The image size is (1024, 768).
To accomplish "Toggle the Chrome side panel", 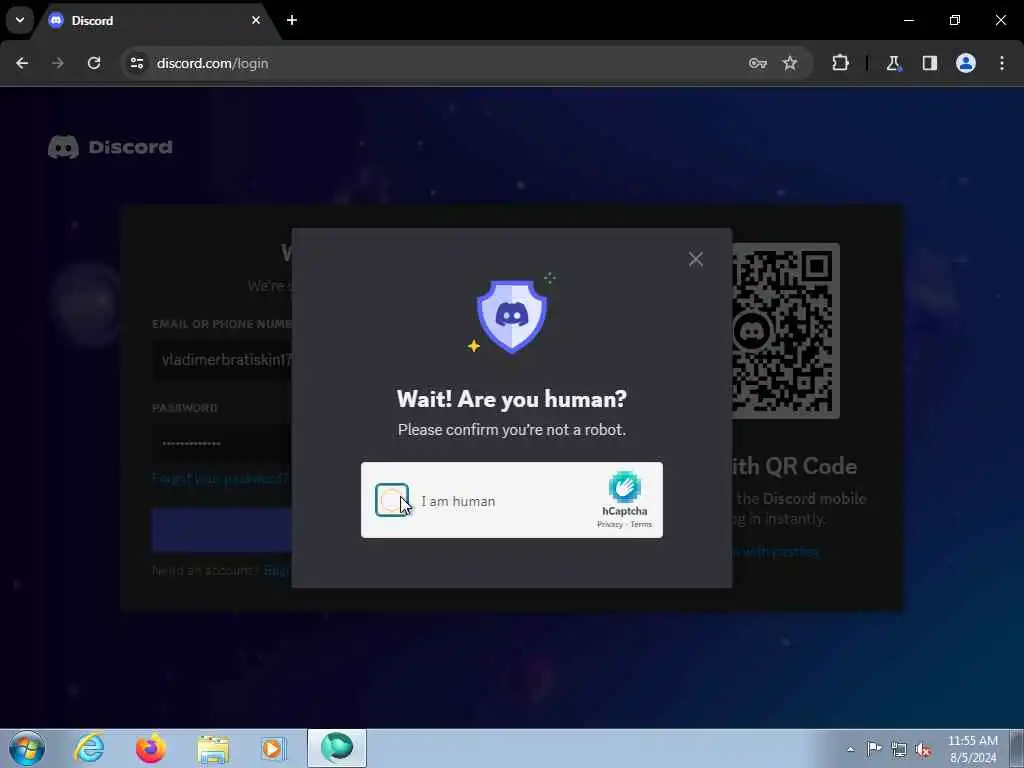I will [930, 63].
